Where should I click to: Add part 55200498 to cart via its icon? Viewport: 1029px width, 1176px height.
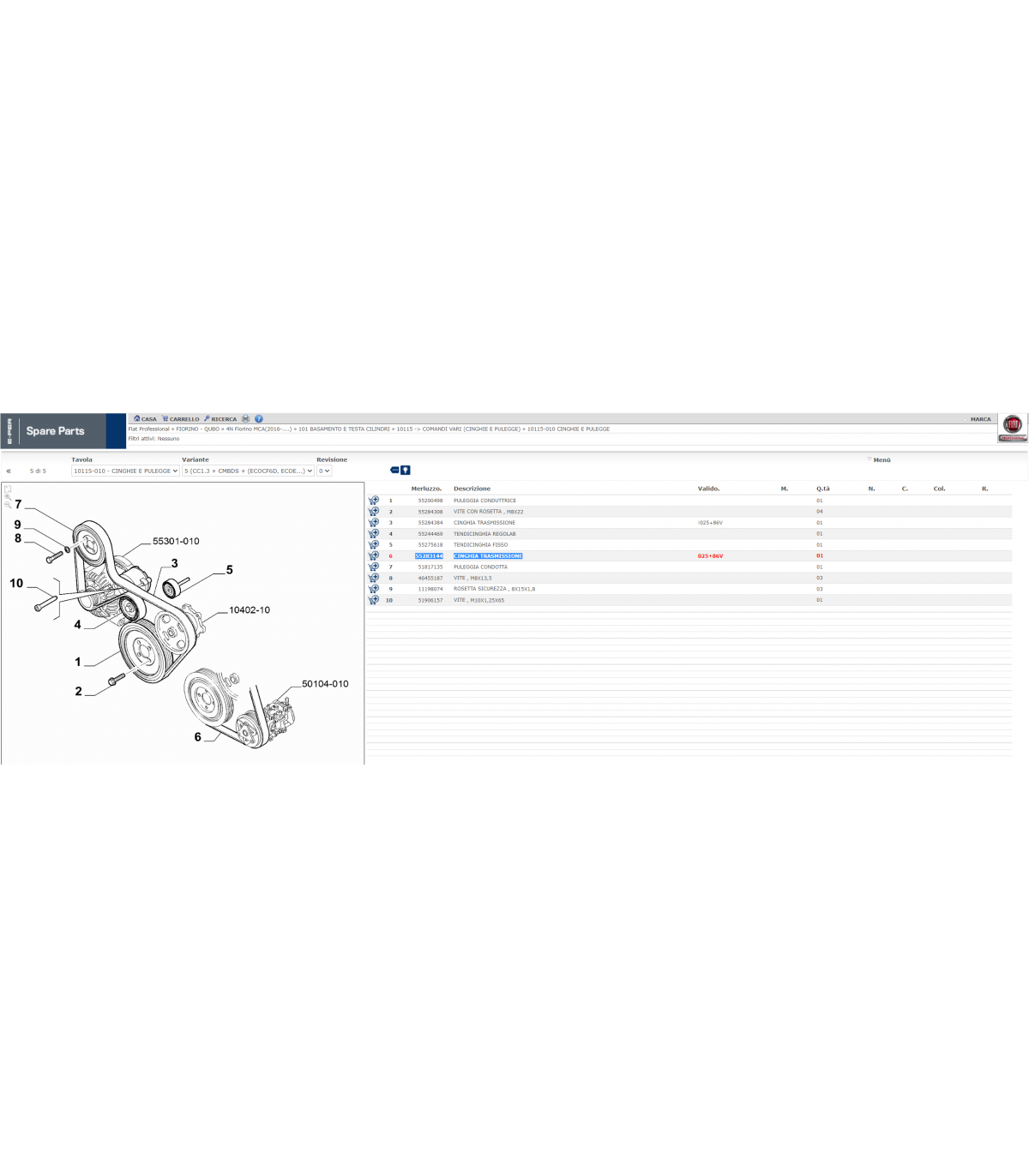coord(374,501)
